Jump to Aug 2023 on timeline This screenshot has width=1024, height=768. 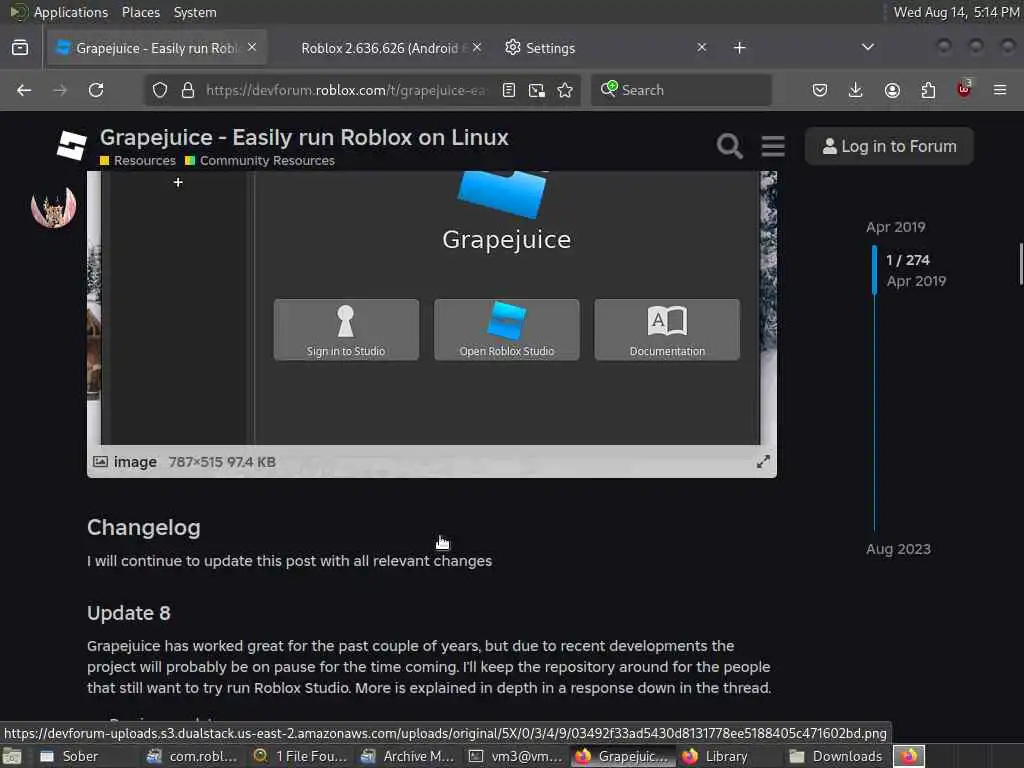(x=898, y=549)
